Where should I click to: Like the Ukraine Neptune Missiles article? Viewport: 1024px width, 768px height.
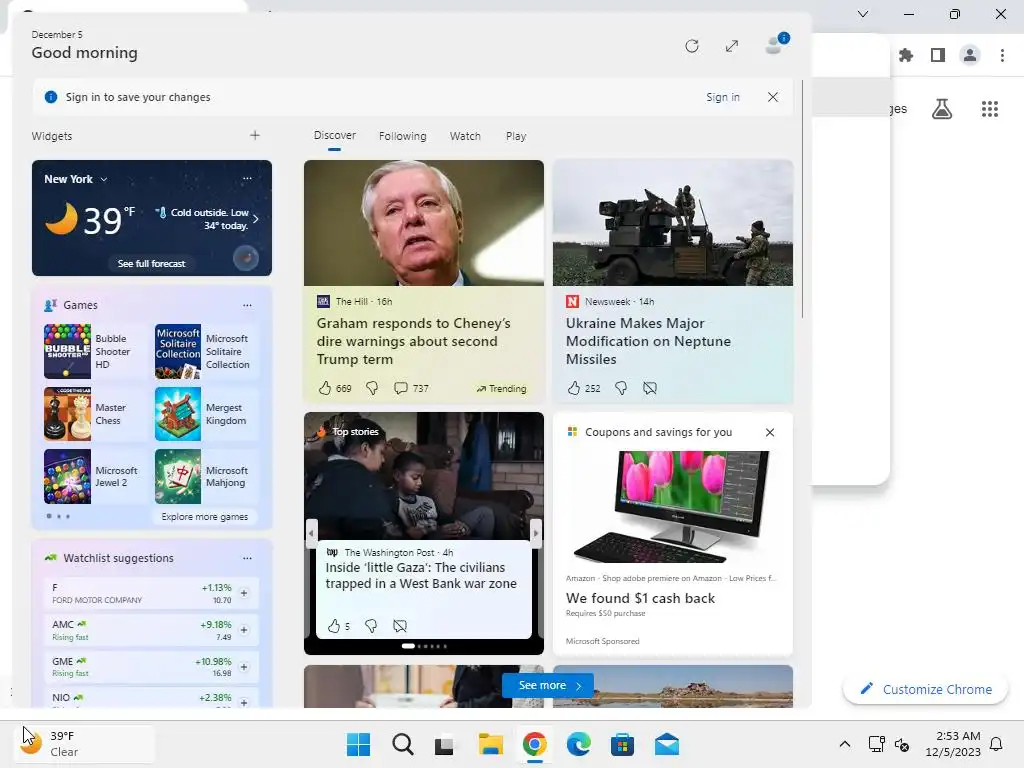[573, 388]
